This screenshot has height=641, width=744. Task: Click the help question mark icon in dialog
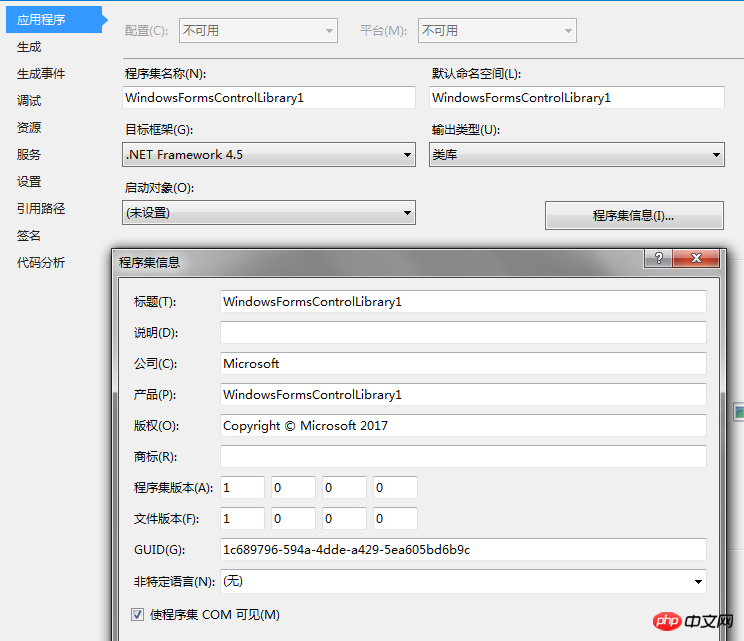(659, 258)
